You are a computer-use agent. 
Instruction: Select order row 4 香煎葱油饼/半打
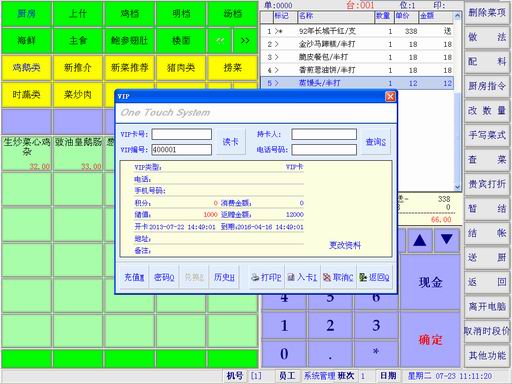click(x=357, y=70)
